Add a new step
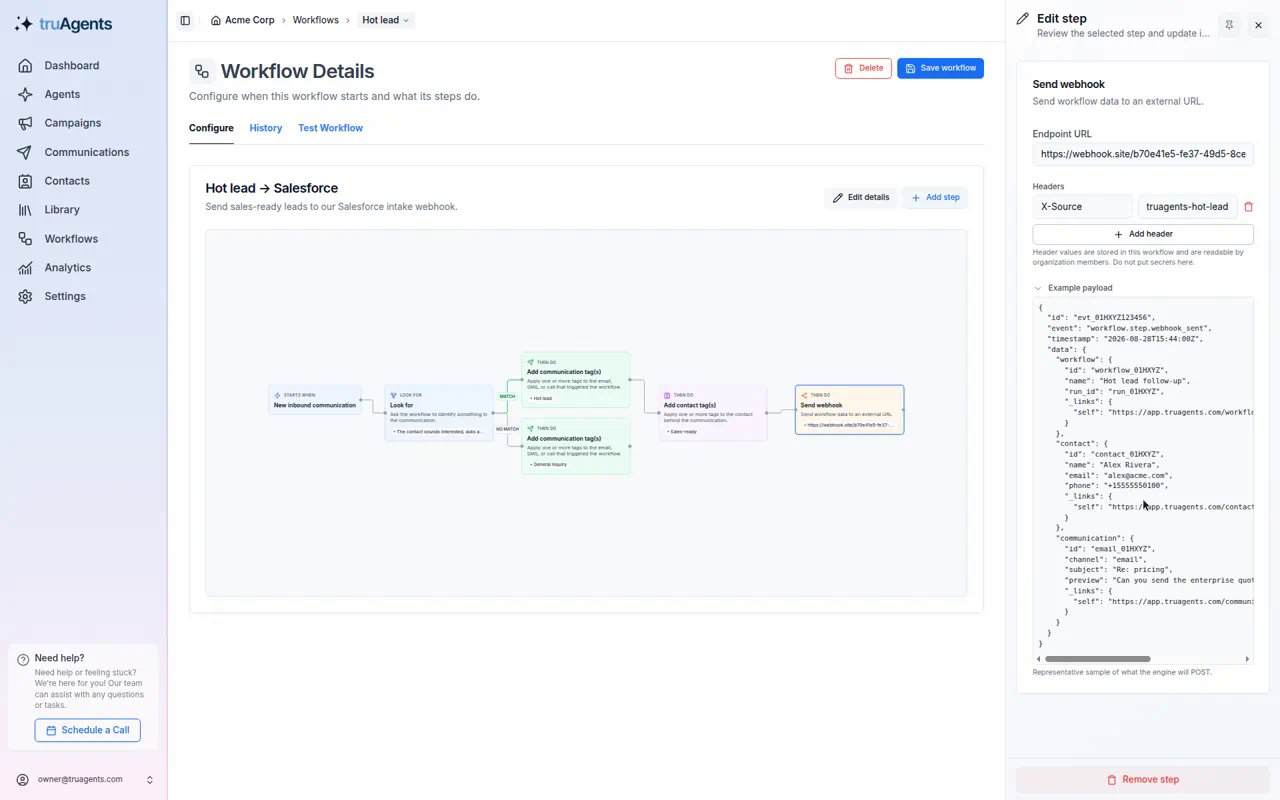Screen dimensions: 1280x800 935,197
